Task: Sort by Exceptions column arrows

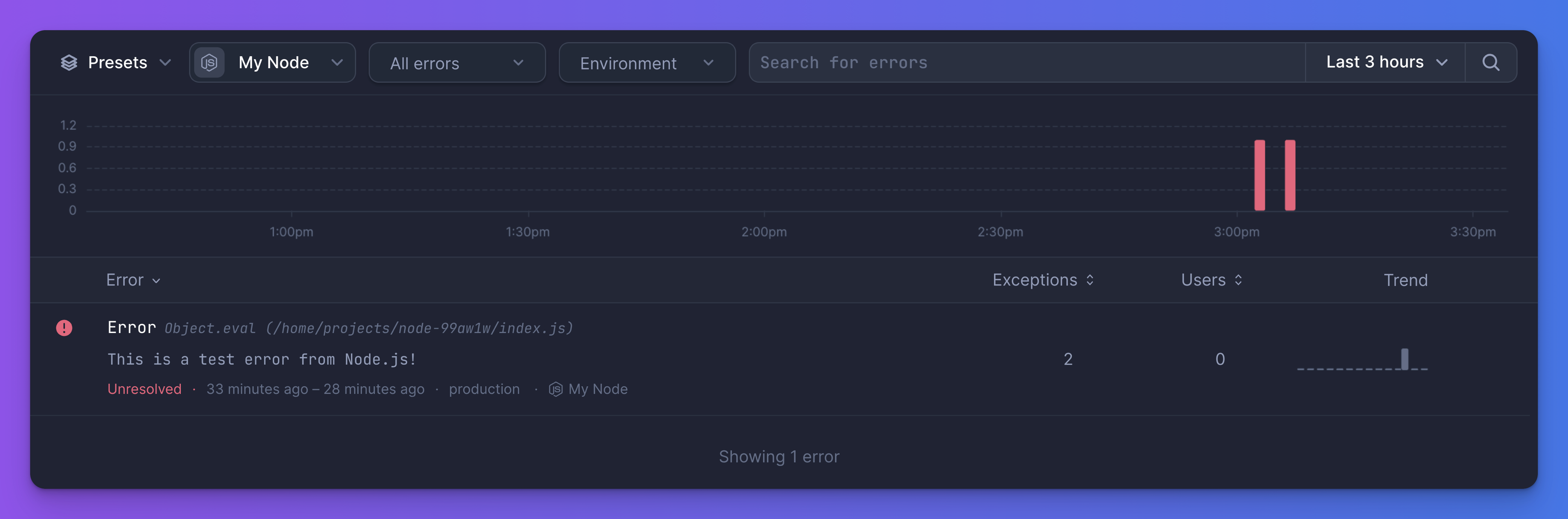Action: tap(1090, 280)
